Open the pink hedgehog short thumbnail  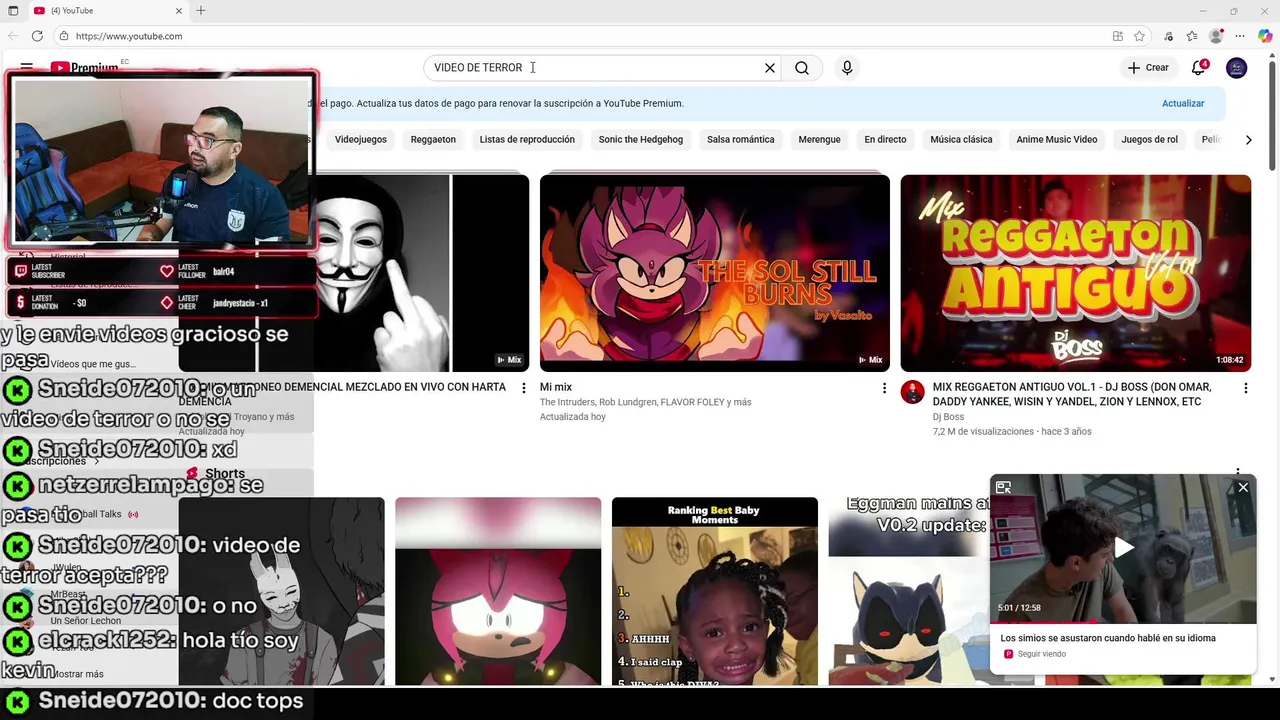tap(498, 592)
